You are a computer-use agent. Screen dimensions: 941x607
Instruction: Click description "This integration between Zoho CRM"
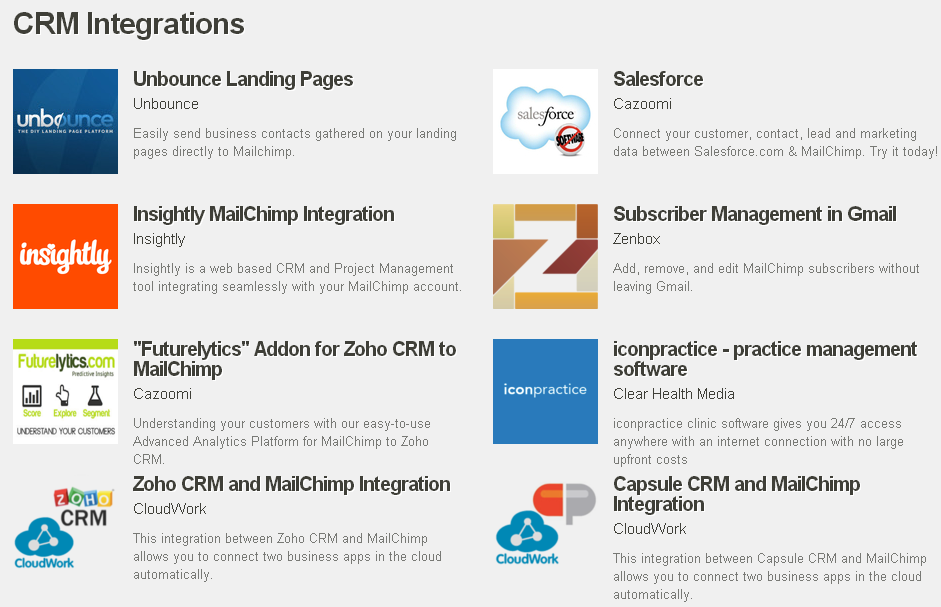coord(287,557)
